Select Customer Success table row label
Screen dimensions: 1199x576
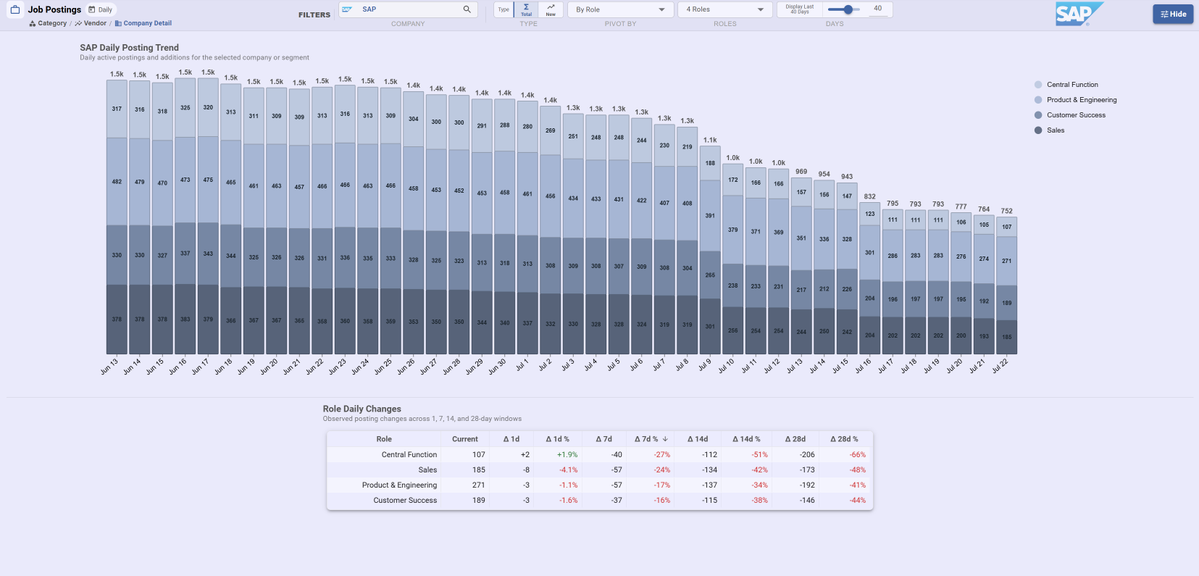click(405, 500)
